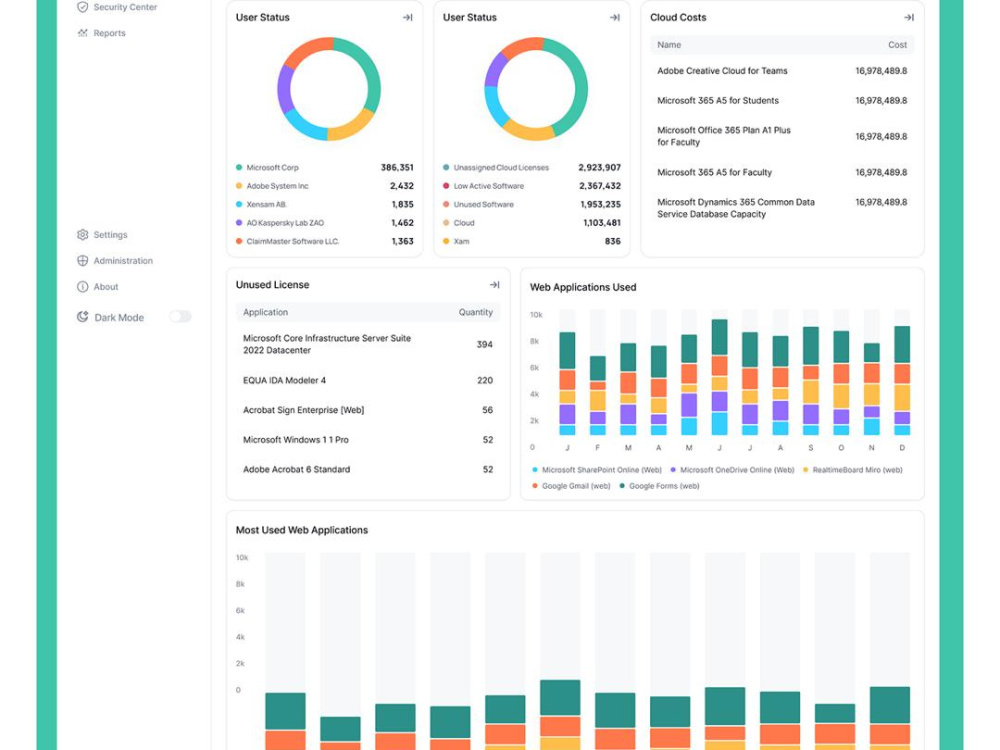Click the Name column header in Cloud Costs
Image resolution: width=1000 pixels, height=750 pixels.
point(669,45)
